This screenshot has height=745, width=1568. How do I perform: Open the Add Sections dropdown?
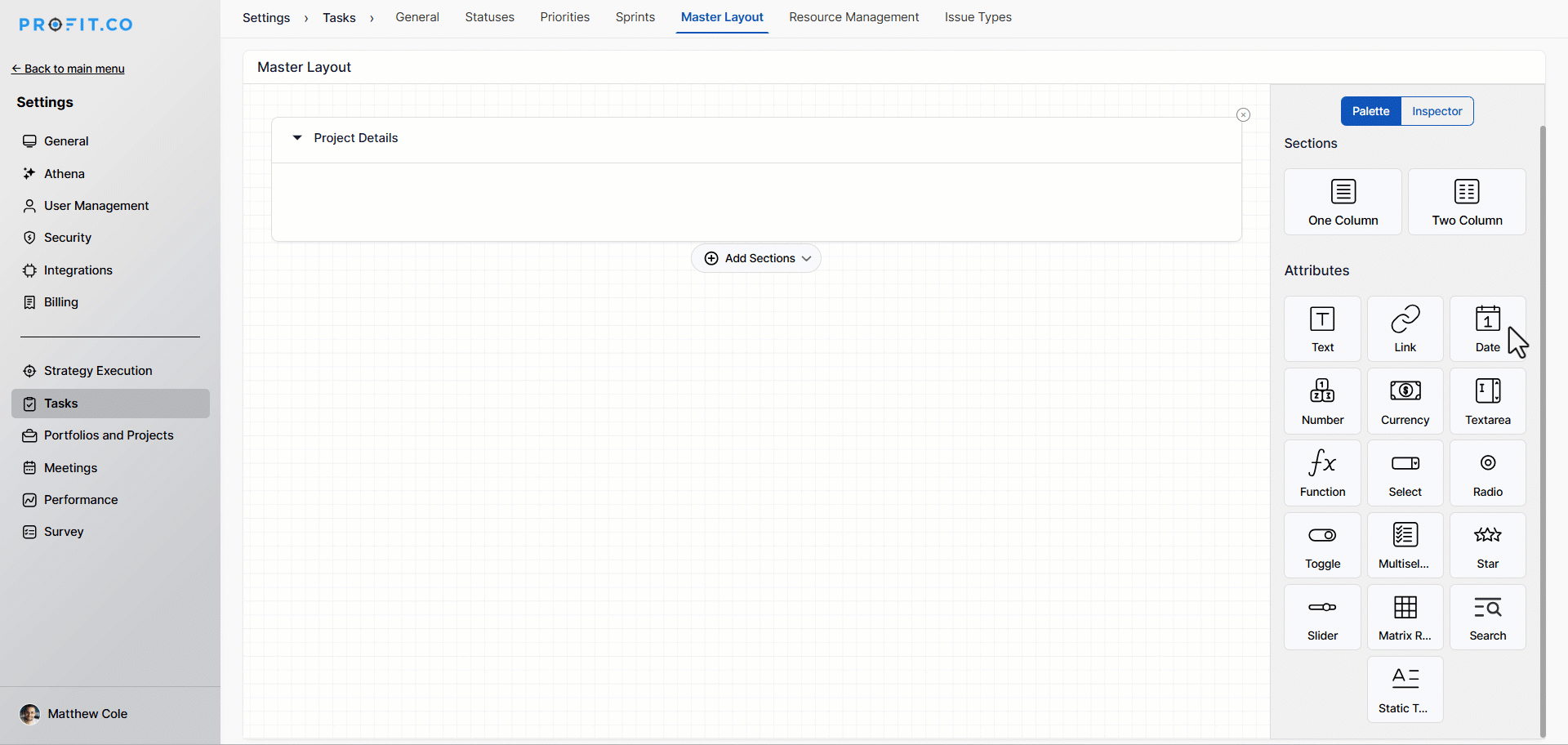coord(756,258)
